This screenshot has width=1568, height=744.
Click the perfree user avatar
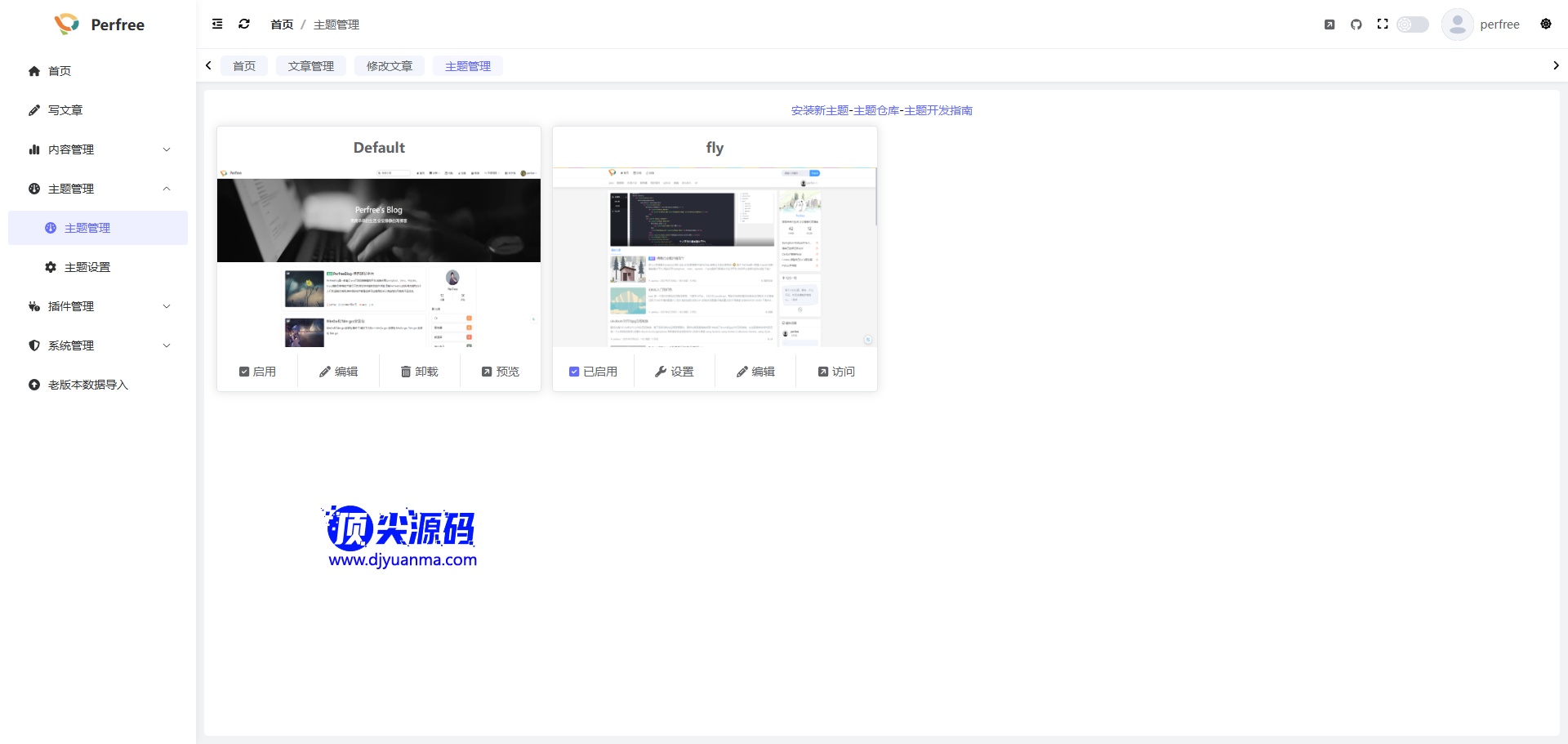[x=1457, y=25]
